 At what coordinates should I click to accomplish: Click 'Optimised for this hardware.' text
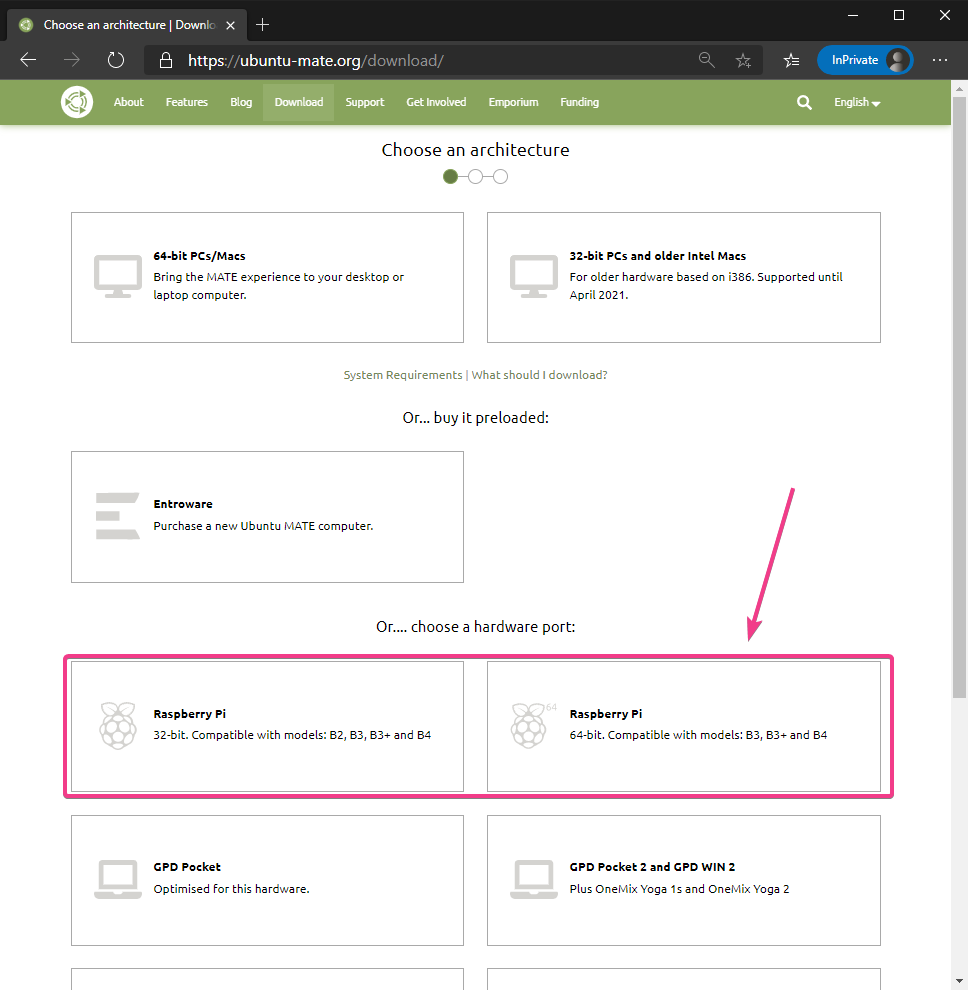tap(231, 889)
